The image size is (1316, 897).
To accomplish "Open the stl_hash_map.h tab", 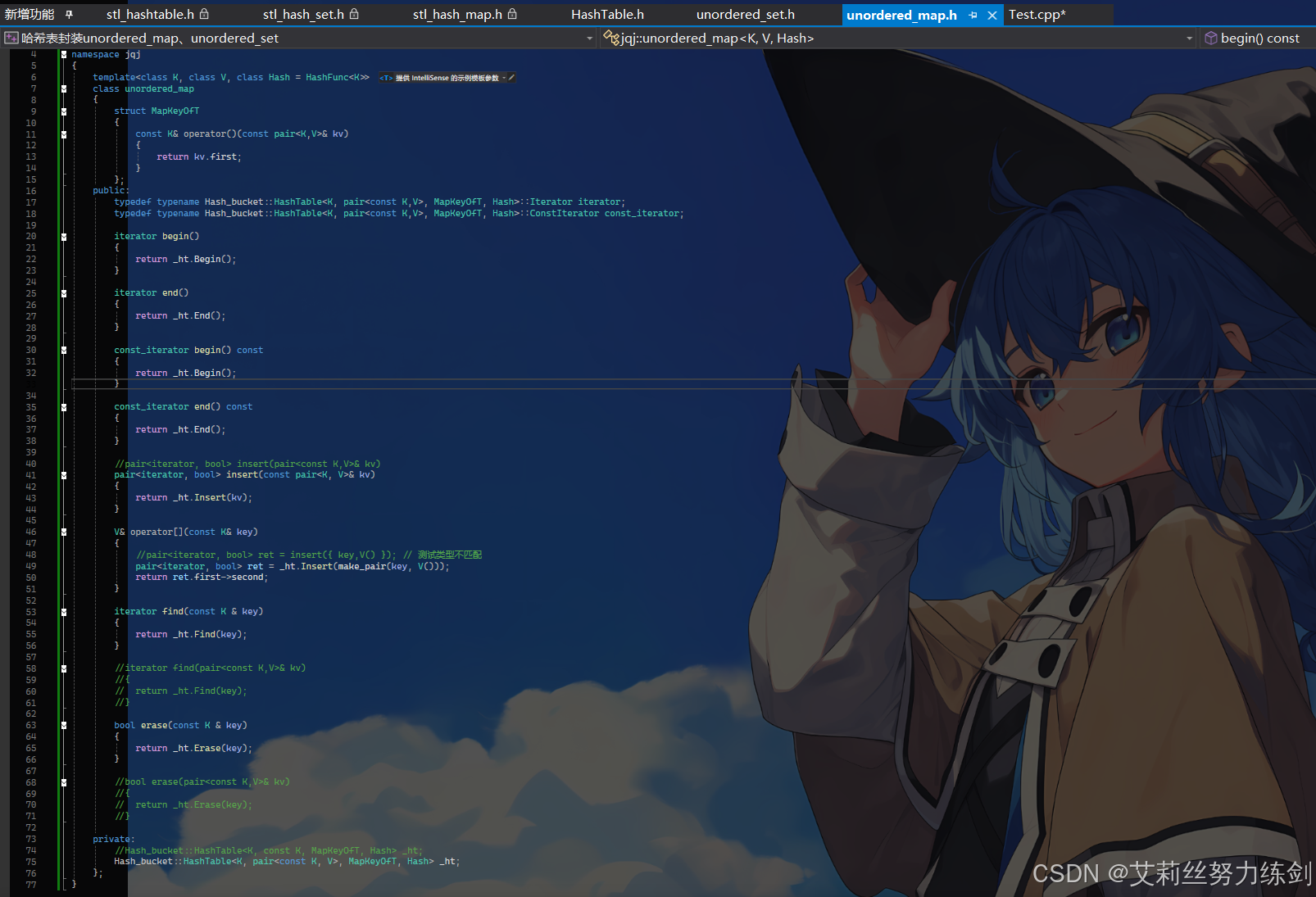I will coord(457,15).
